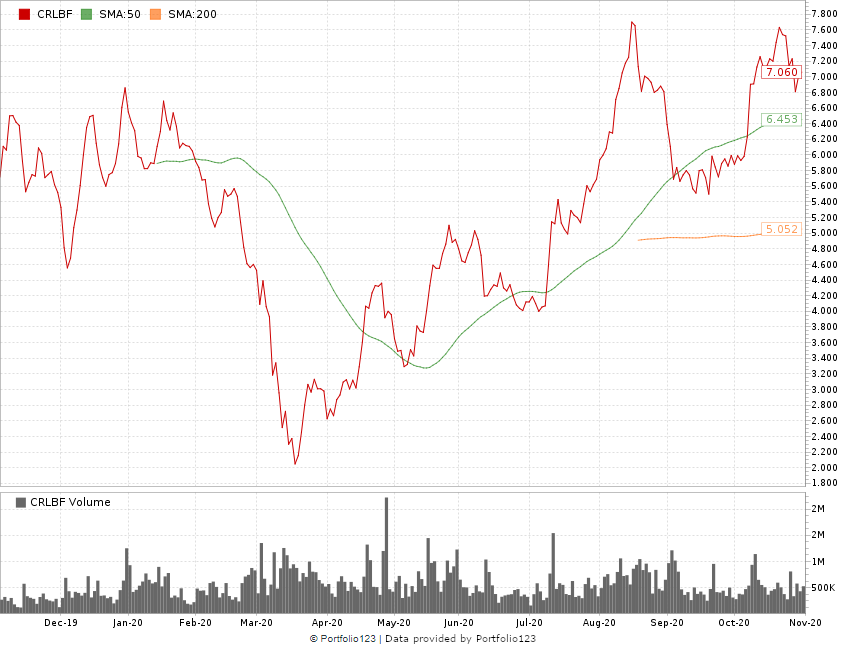Click the Jun-20 date axis label

[x=459, y=623]
